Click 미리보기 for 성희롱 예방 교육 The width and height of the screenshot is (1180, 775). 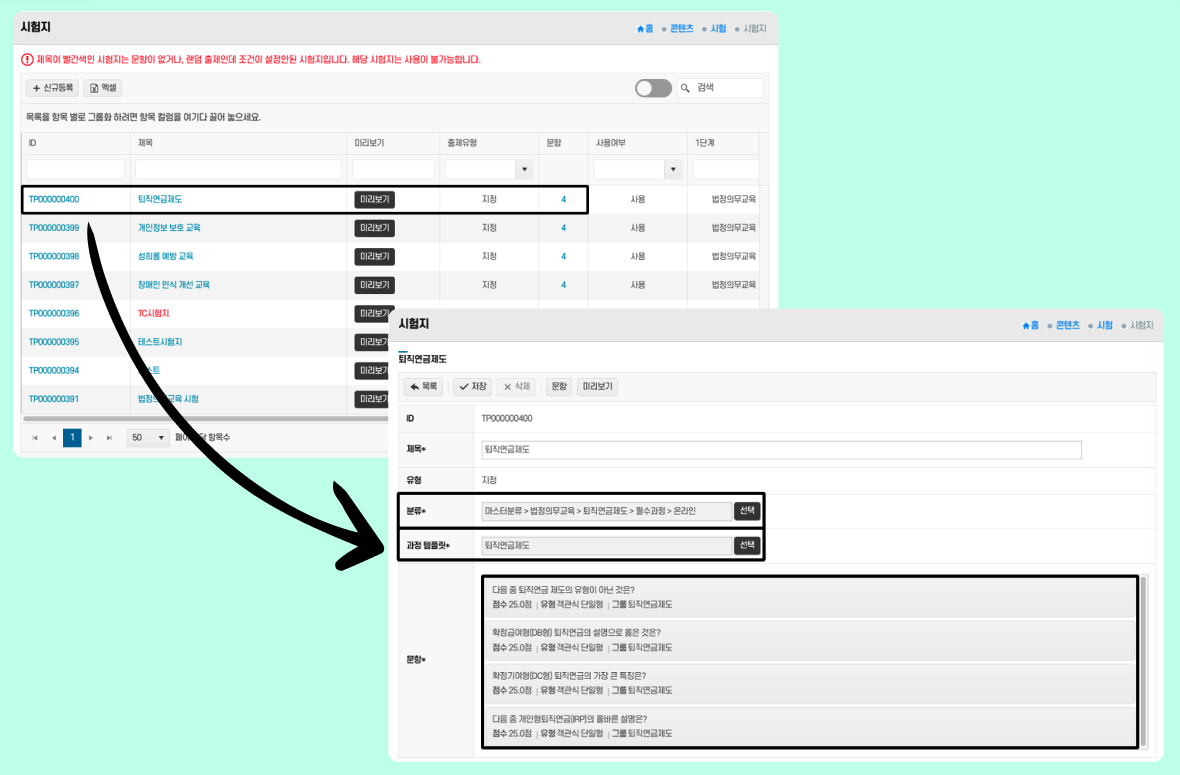[374, 257]
